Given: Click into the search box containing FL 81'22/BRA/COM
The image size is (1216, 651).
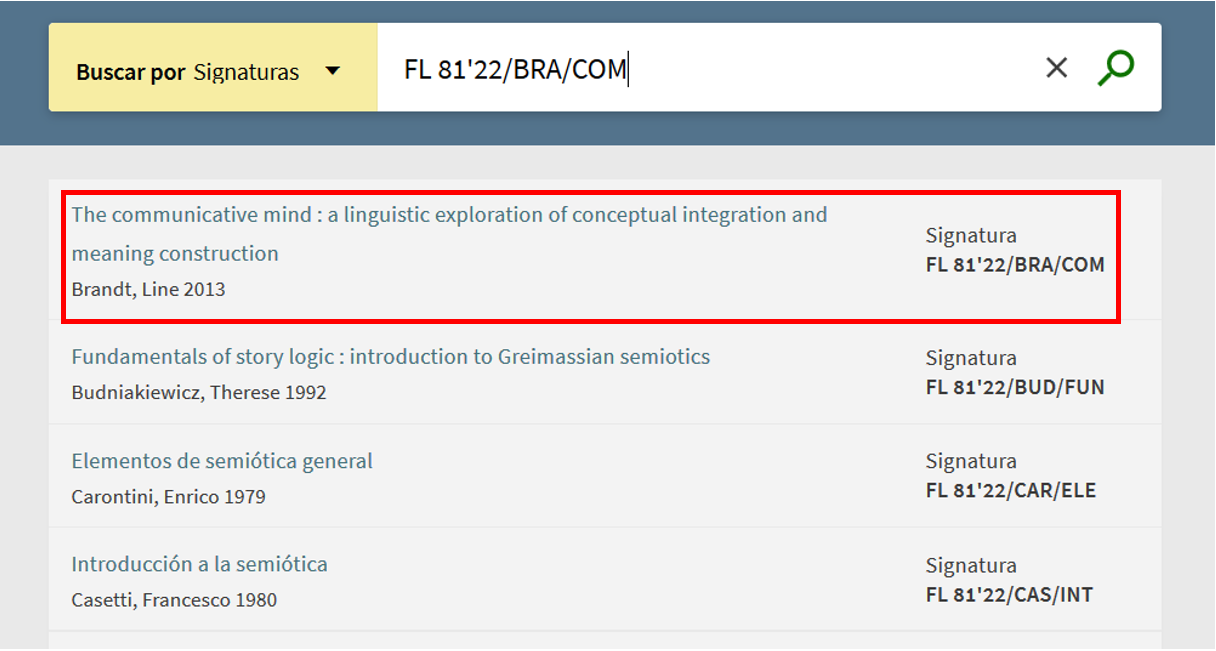Looking at the screenshot, I should click(700, 69).
